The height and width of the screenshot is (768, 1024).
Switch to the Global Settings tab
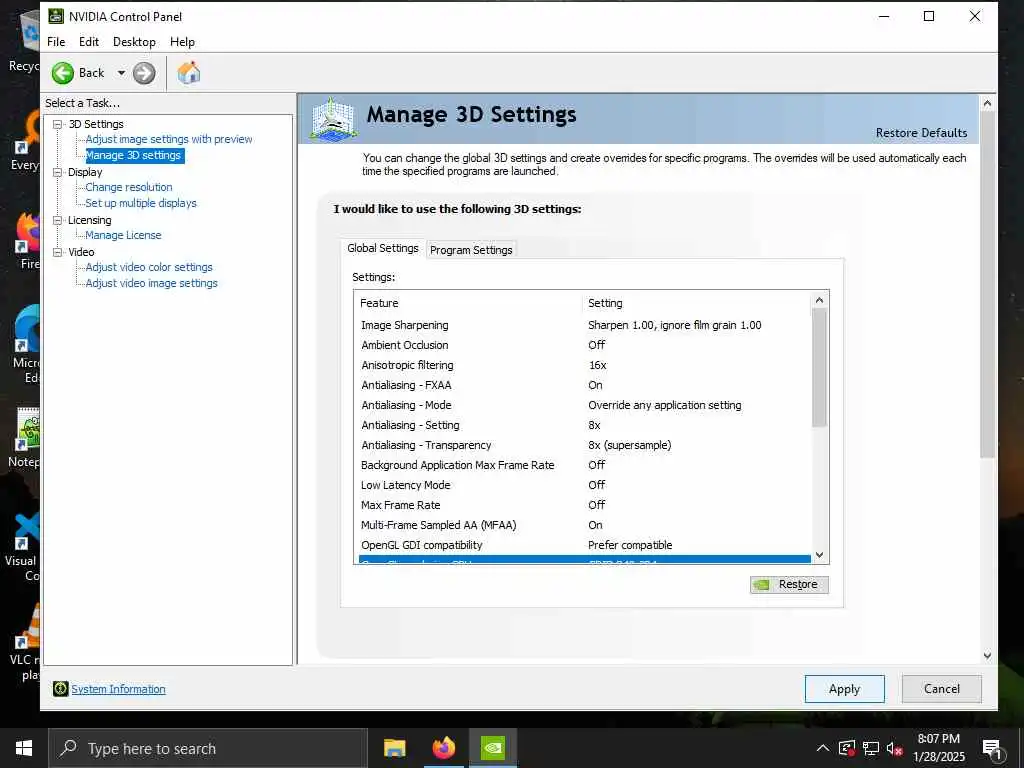tap(383, 248)
